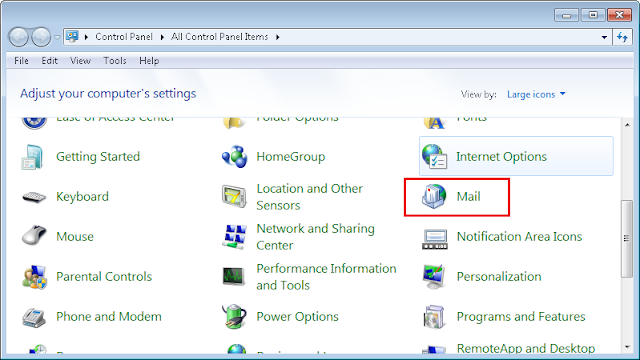Click the Mail icon
640x360 pixels.
(434, 196)
